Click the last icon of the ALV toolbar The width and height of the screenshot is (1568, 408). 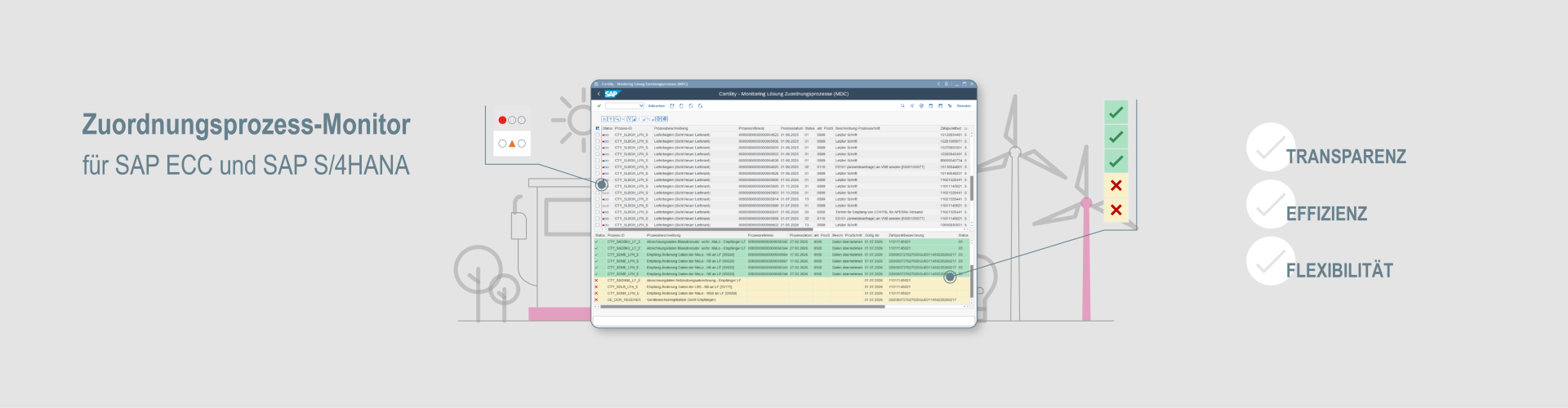[665, 119]
